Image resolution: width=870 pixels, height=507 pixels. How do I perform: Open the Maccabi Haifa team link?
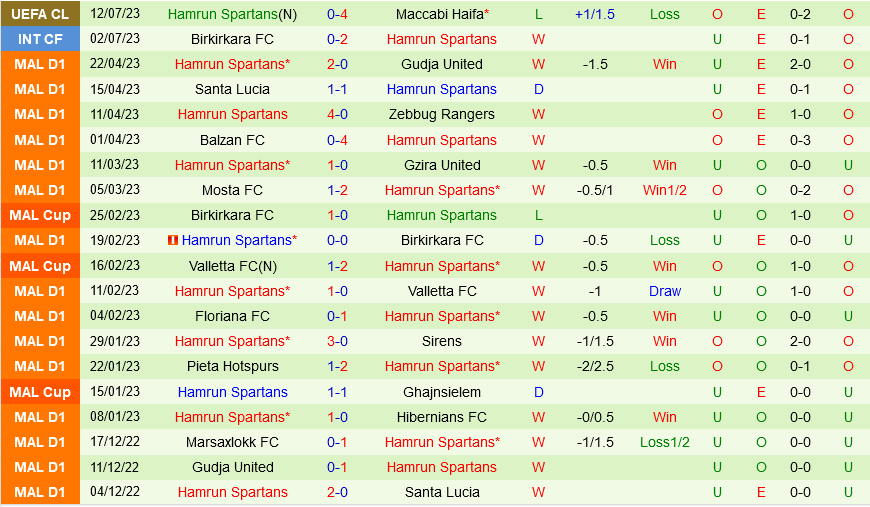pos(441,14)
